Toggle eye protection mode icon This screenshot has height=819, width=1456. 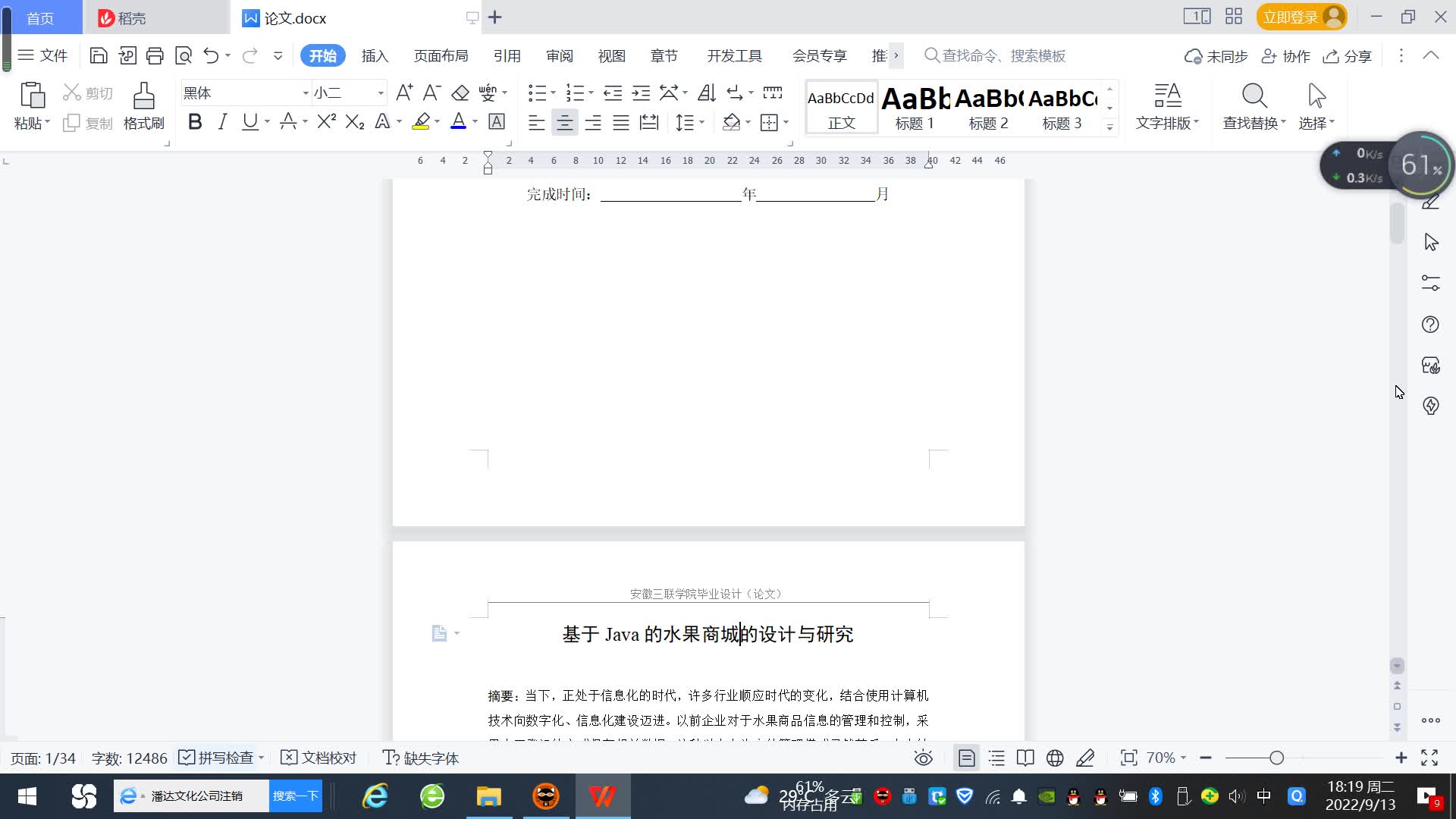pyautogui.click(x=923, y=758)
